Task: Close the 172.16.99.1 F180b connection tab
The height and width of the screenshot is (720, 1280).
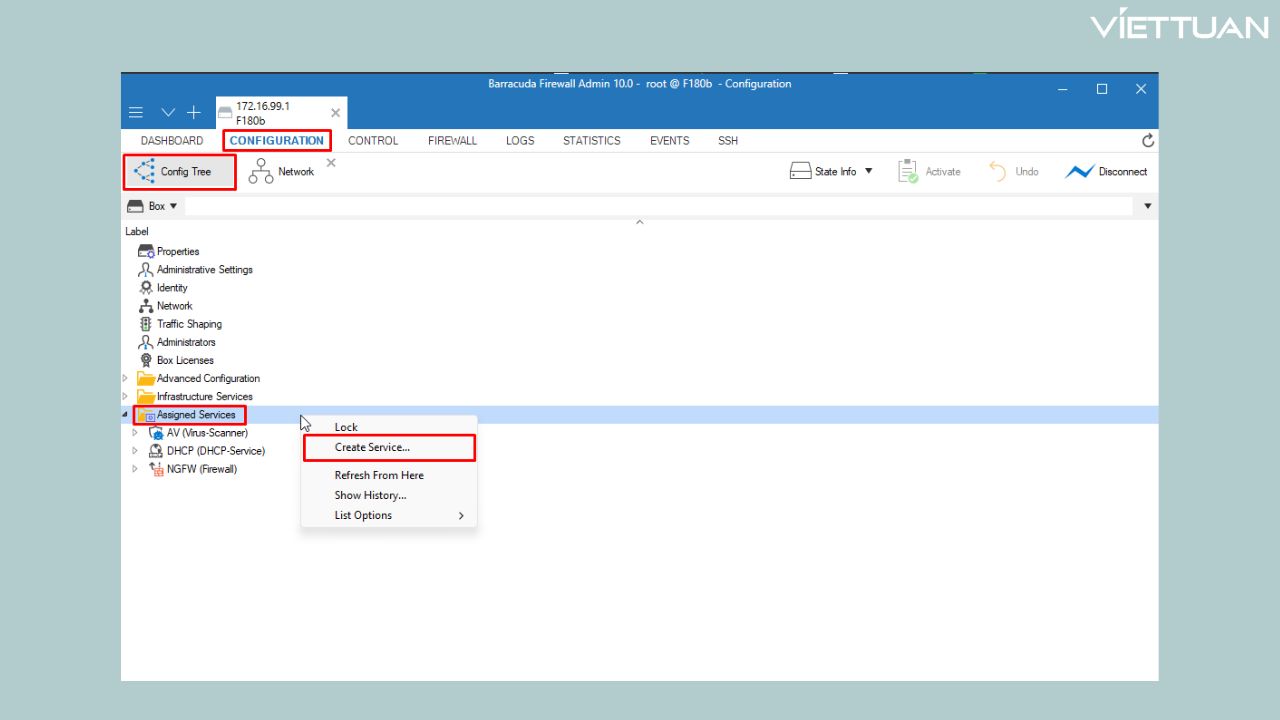Action: 335,113
